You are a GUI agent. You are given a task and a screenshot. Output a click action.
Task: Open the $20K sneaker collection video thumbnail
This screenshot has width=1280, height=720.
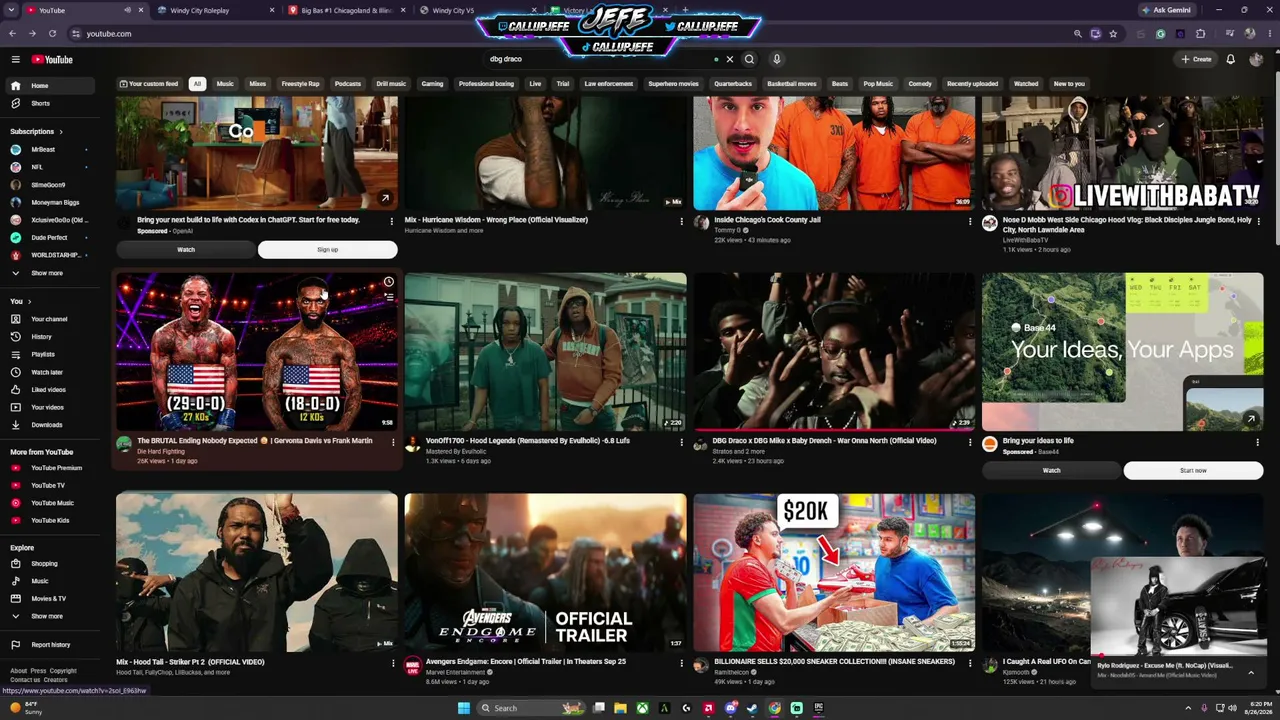pos(834,572)
